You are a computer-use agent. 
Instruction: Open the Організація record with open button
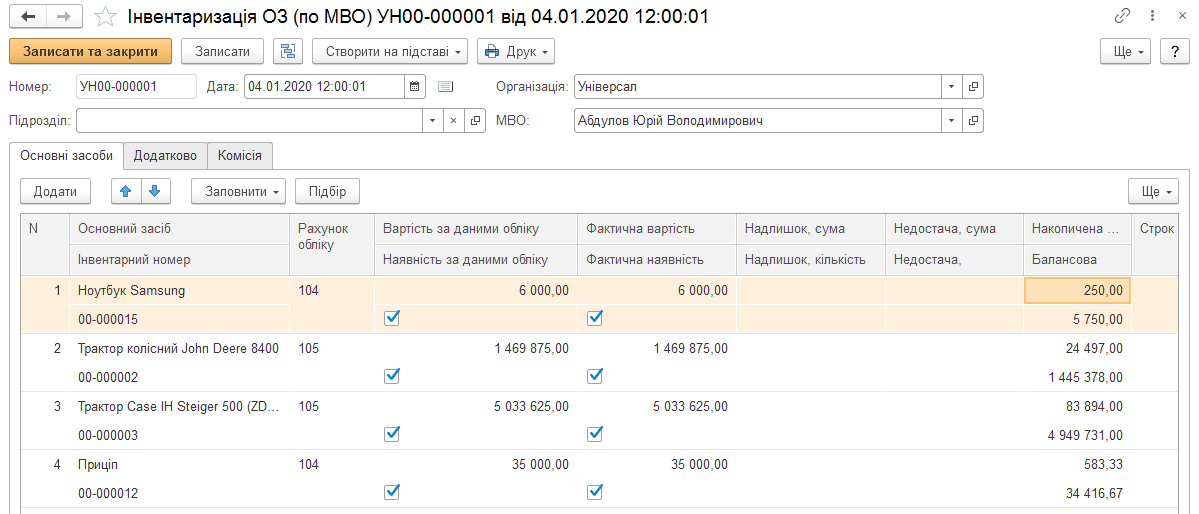pyautogui.click(x=973, y=86)
